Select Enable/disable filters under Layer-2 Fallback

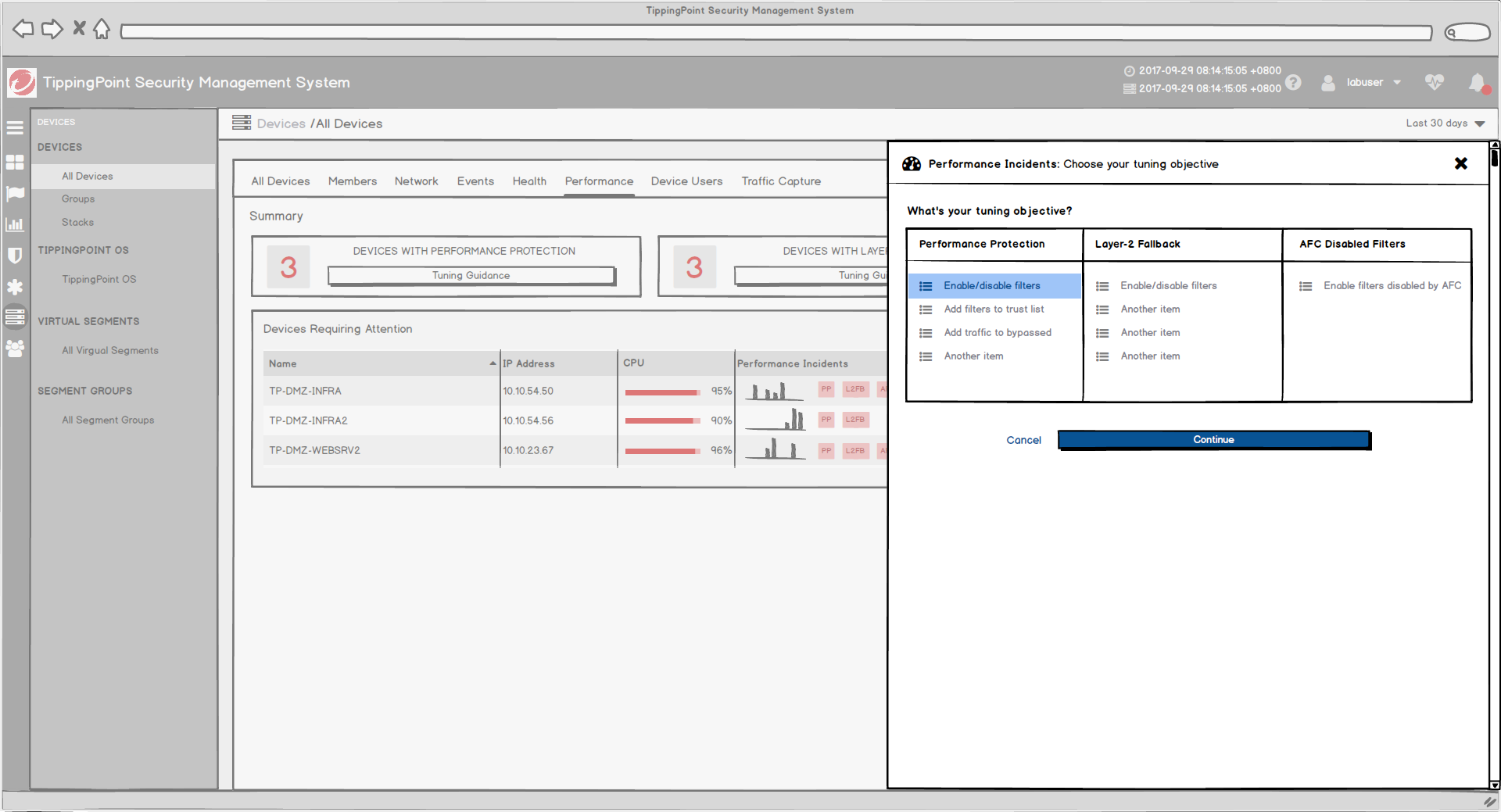[1168, 285]
